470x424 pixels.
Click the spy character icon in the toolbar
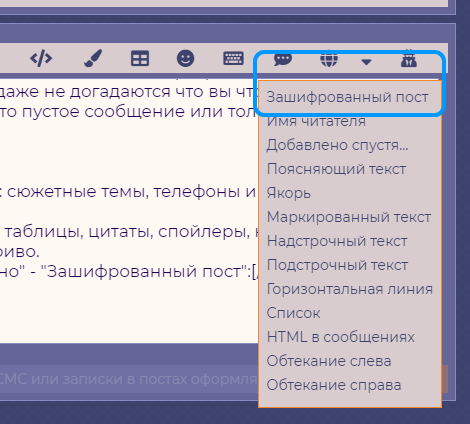click(409, 59)
